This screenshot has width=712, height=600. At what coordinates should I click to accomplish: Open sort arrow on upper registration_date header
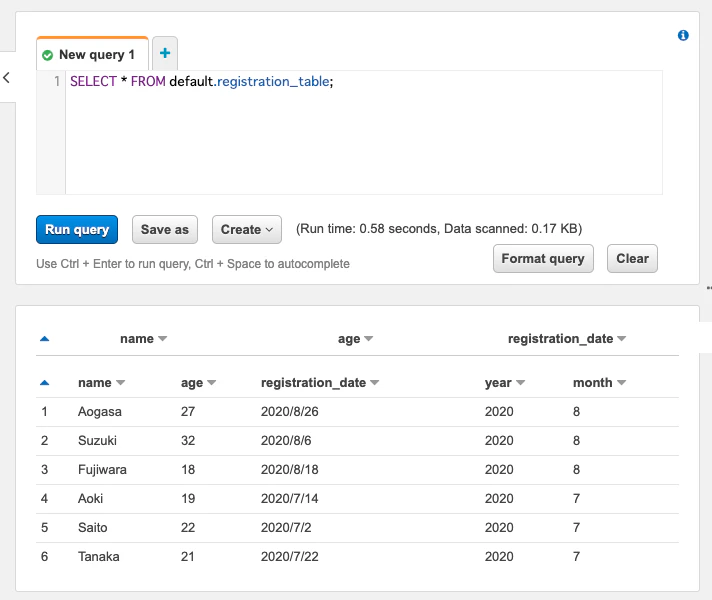pos(622,339)
